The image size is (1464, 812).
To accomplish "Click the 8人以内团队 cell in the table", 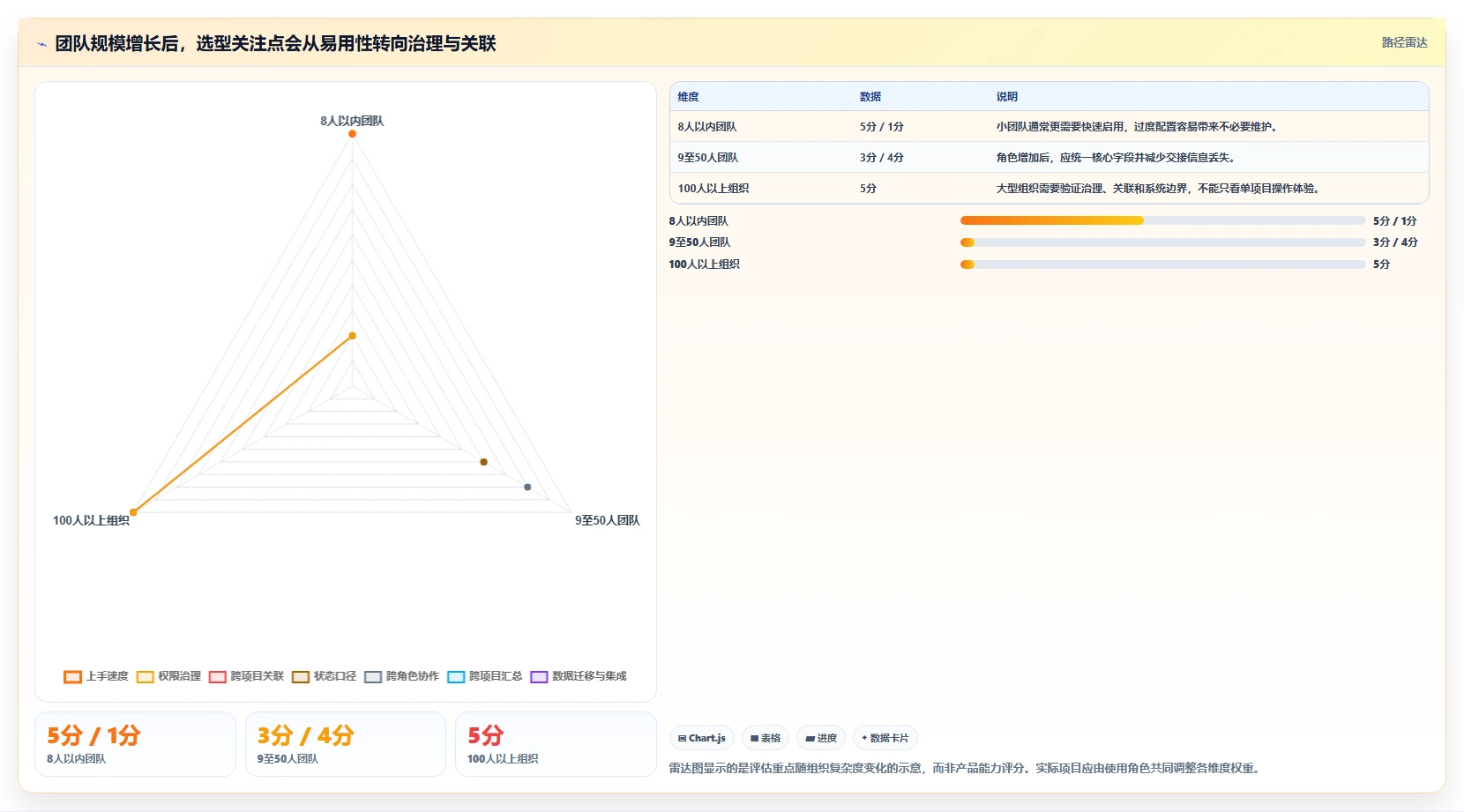I will [706, 127].
